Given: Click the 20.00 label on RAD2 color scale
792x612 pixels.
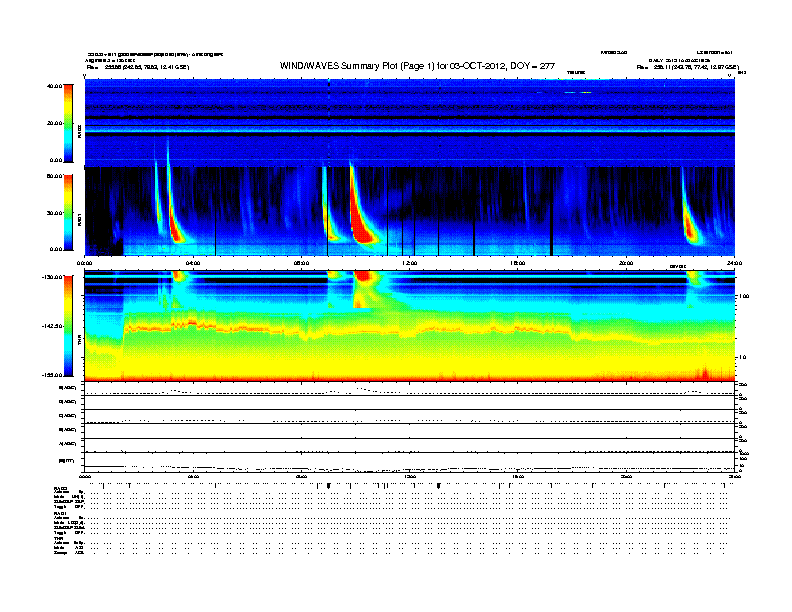Looking at the screenshot, I should tap(55, 123).
